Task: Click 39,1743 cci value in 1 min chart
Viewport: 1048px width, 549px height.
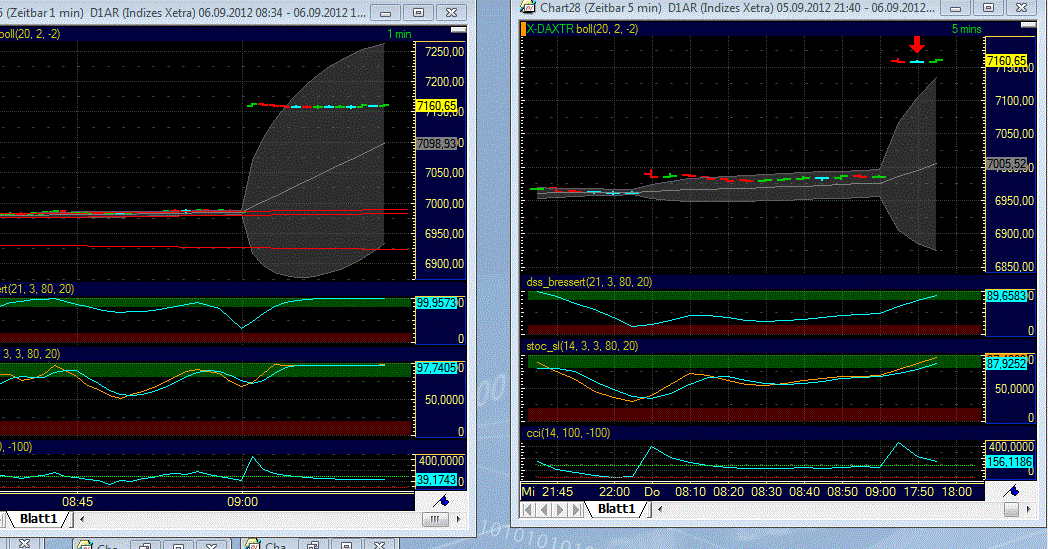Action: (x=436, y=479)
